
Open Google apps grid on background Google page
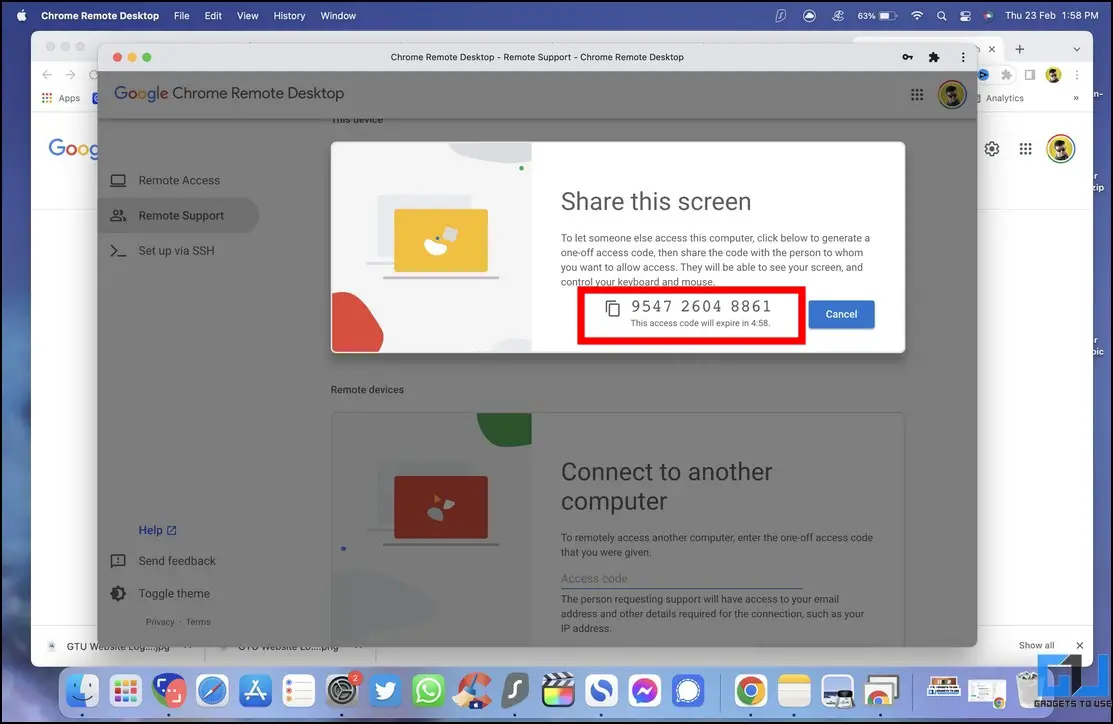[x=1026, y=149]
